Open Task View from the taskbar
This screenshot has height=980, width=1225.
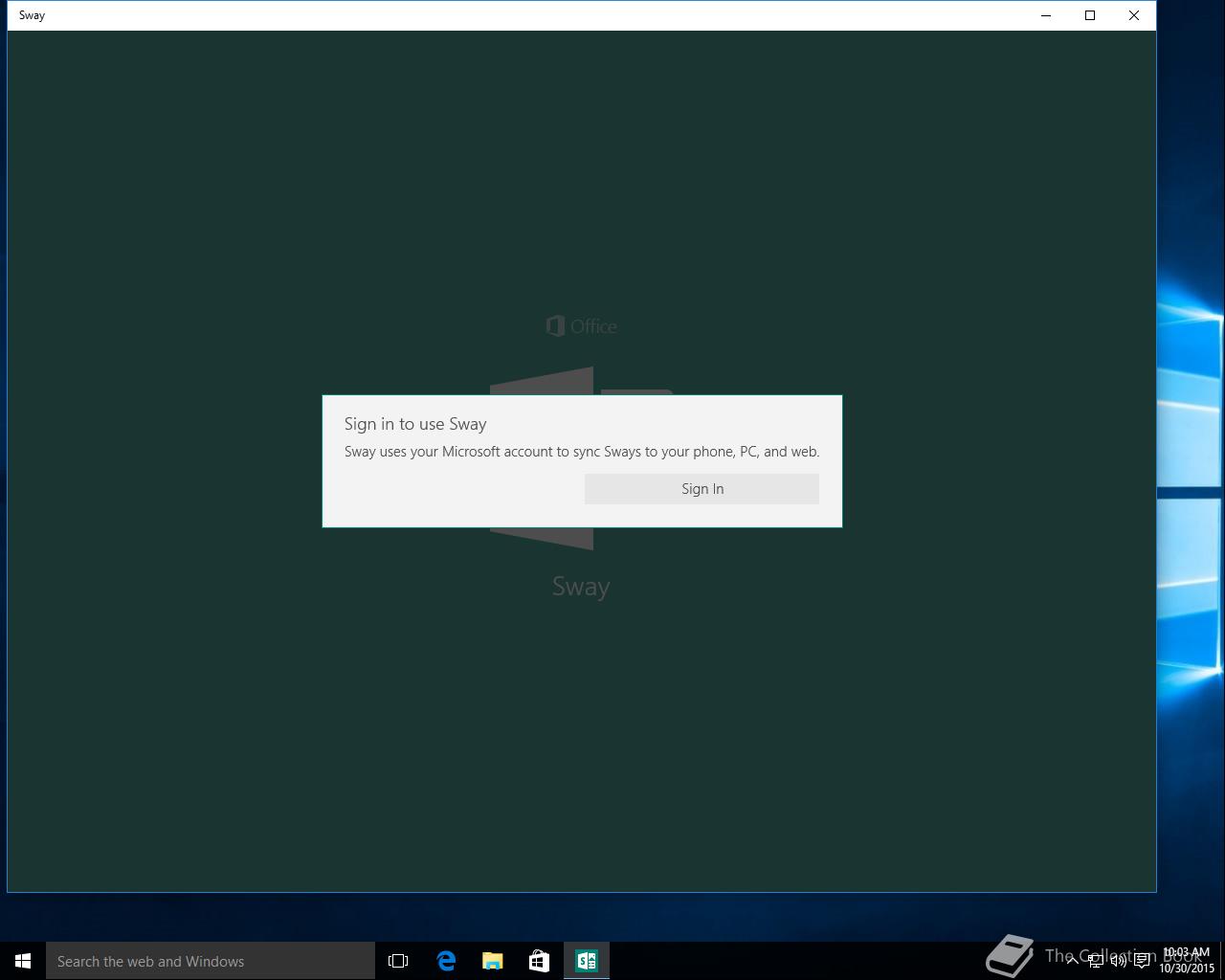coord(398,961)
